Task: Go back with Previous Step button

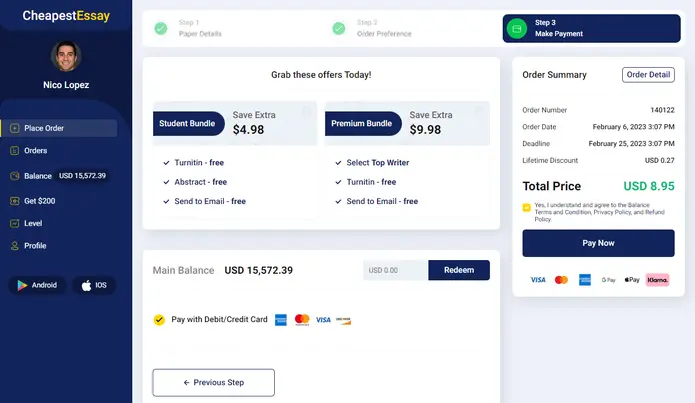Action: pyautogui.click(x=214, y=383)
